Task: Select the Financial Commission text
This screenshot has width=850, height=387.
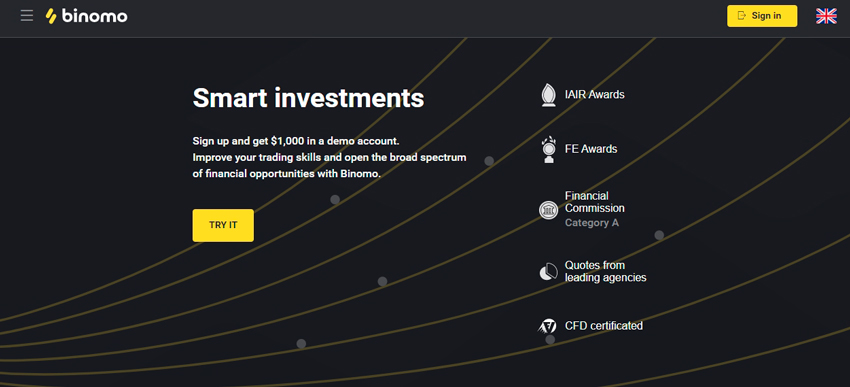Action: 595,202
